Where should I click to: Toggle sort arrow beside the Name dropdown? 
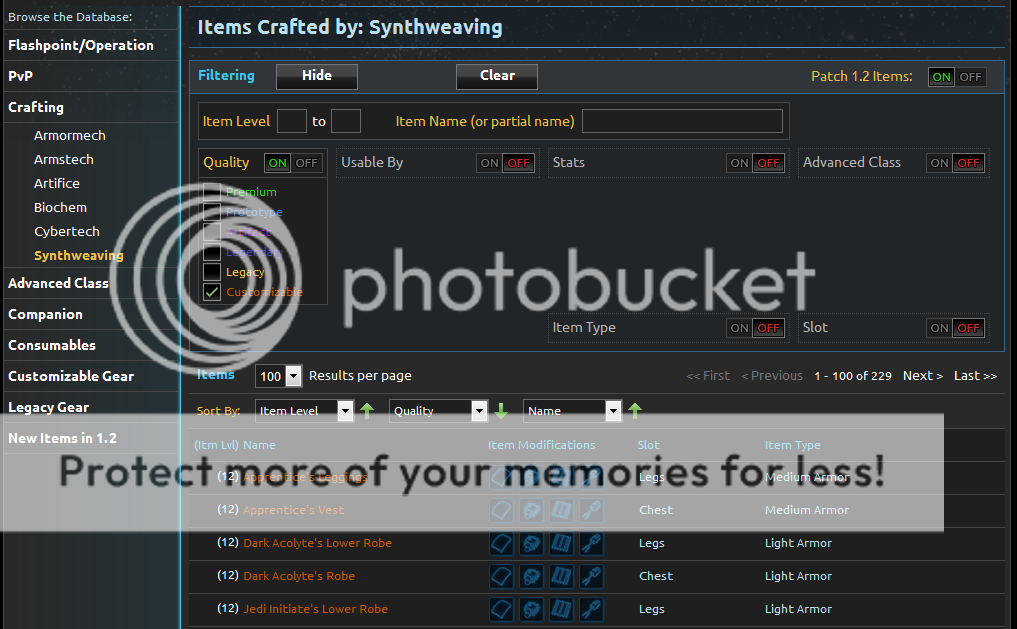635,410
